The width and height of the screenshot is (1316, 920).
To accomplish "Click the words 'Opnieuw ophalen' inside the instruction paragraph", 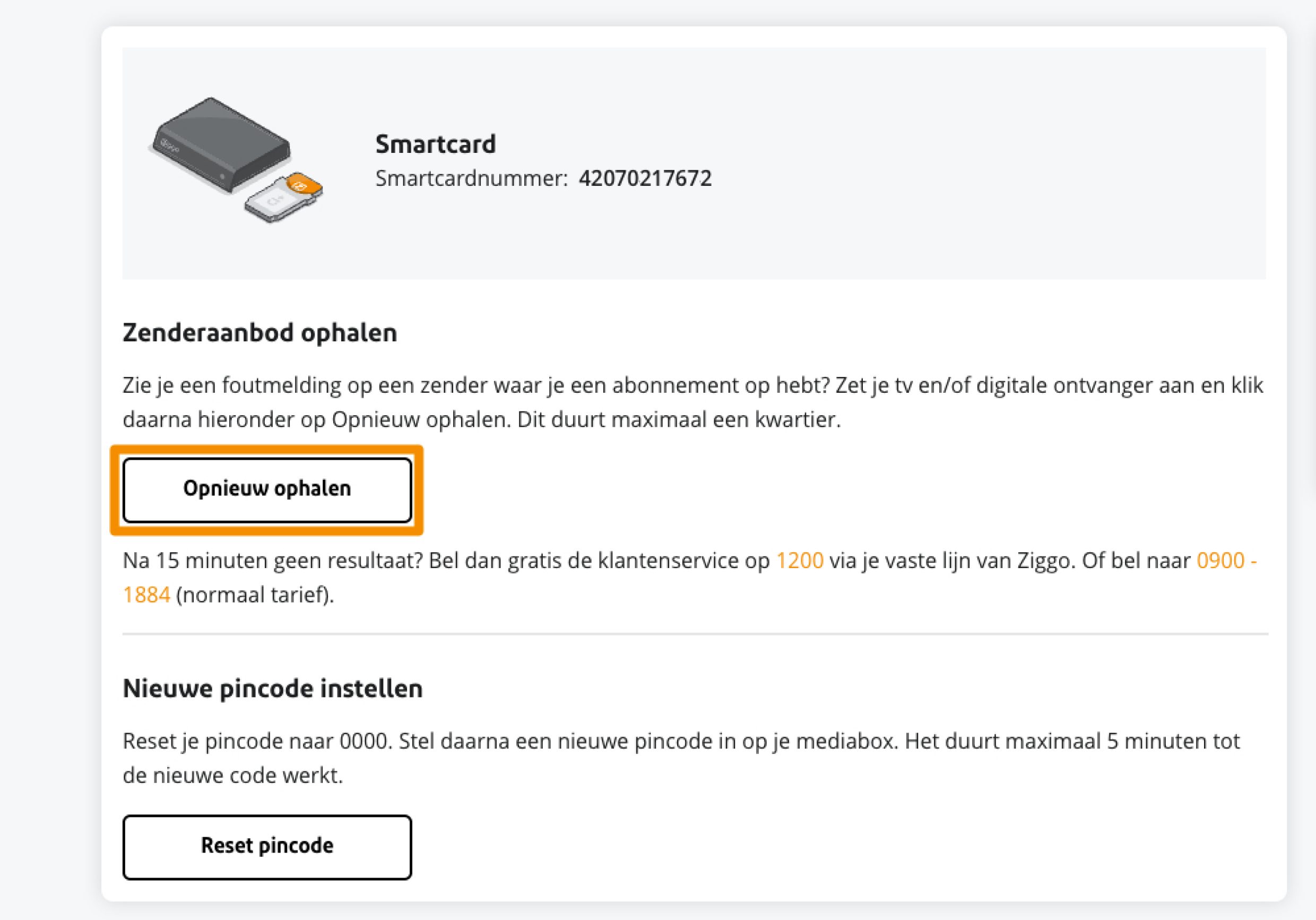I will 419,420.
